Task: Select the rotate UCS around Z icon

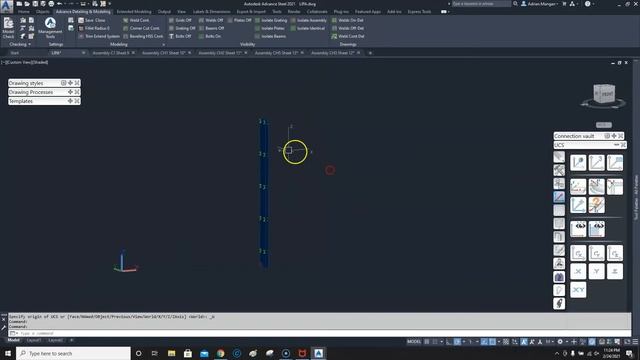Action: [615, 253]
